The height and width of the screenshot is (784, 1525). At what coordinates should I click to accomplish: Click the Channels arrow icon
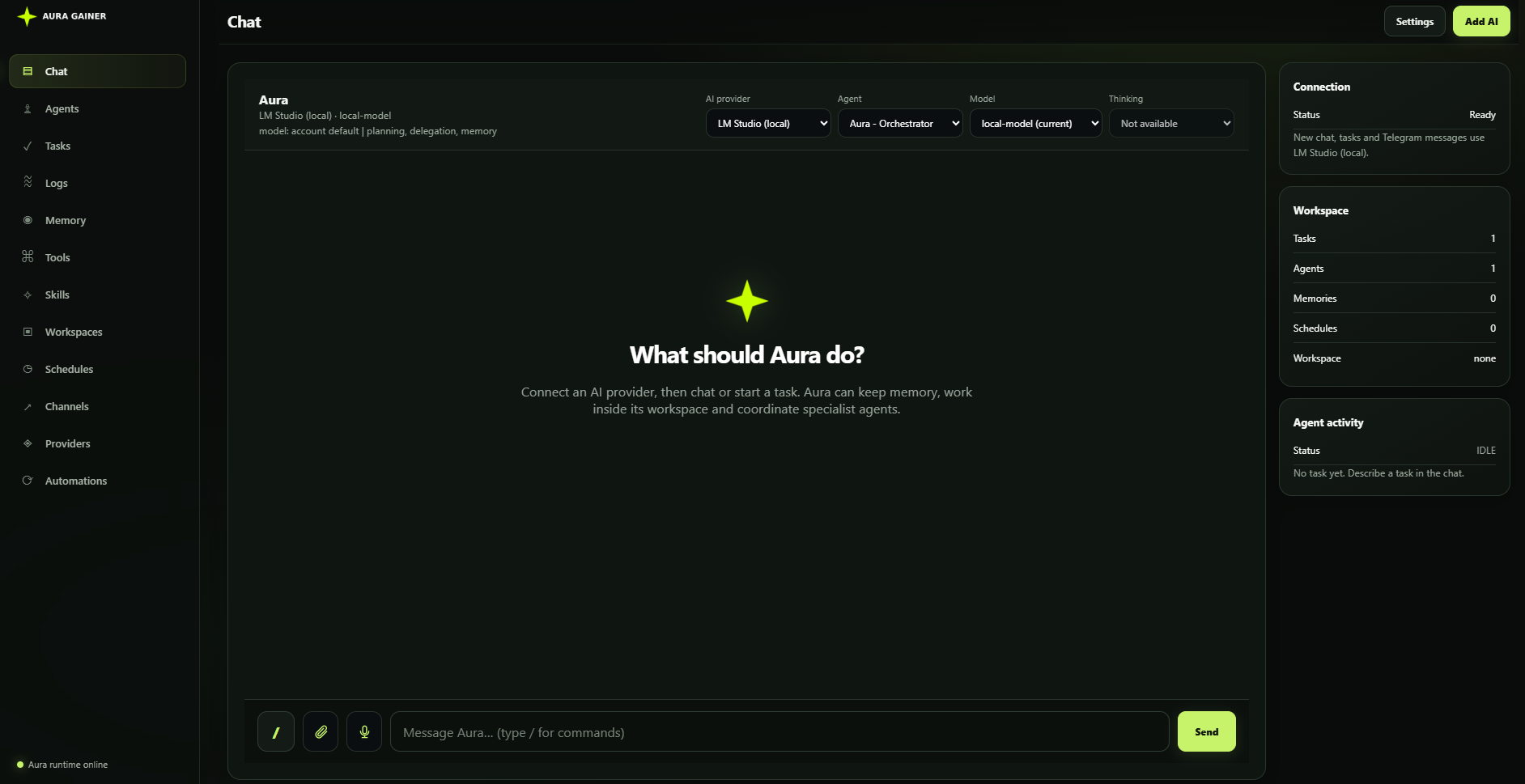pyautogui.click(x=28, y=406)
